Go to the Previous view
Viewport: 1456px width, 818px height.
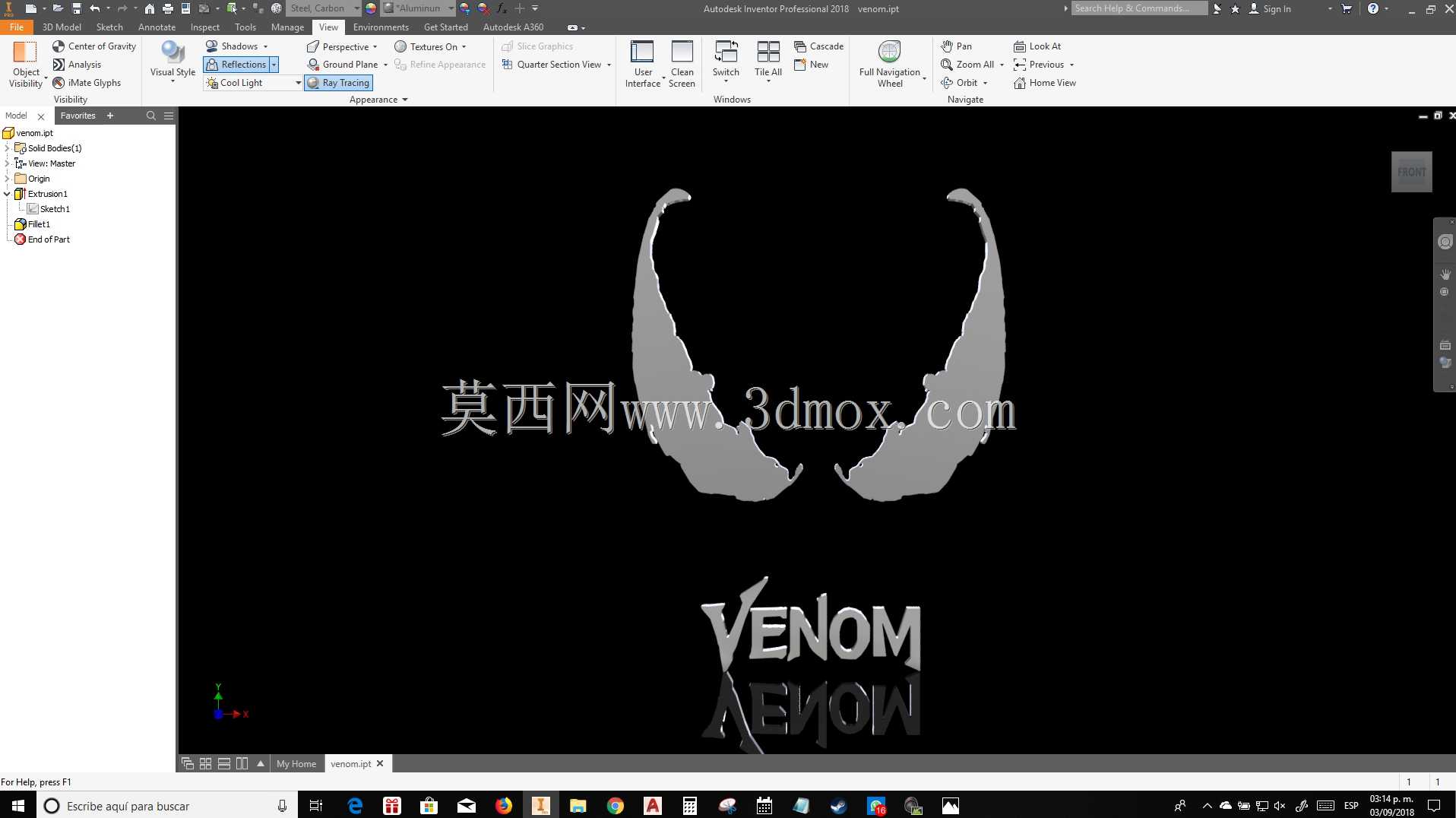1038,65
